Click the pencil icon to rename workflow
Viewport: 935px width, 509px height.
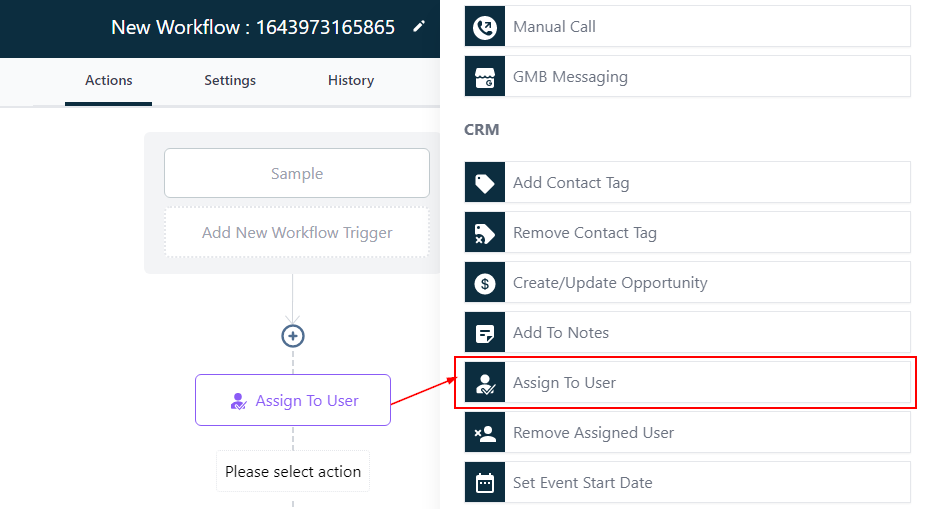(x=419, y=27)
